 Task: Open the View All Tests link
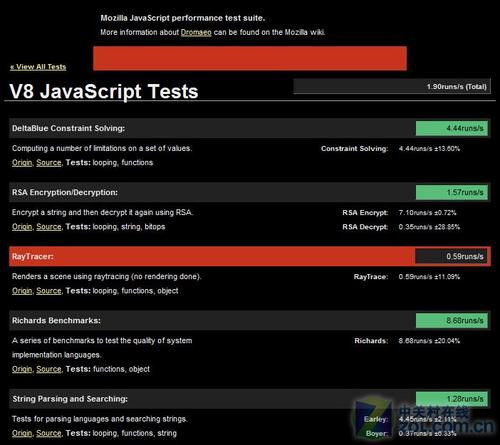click(x=38, y=67)
